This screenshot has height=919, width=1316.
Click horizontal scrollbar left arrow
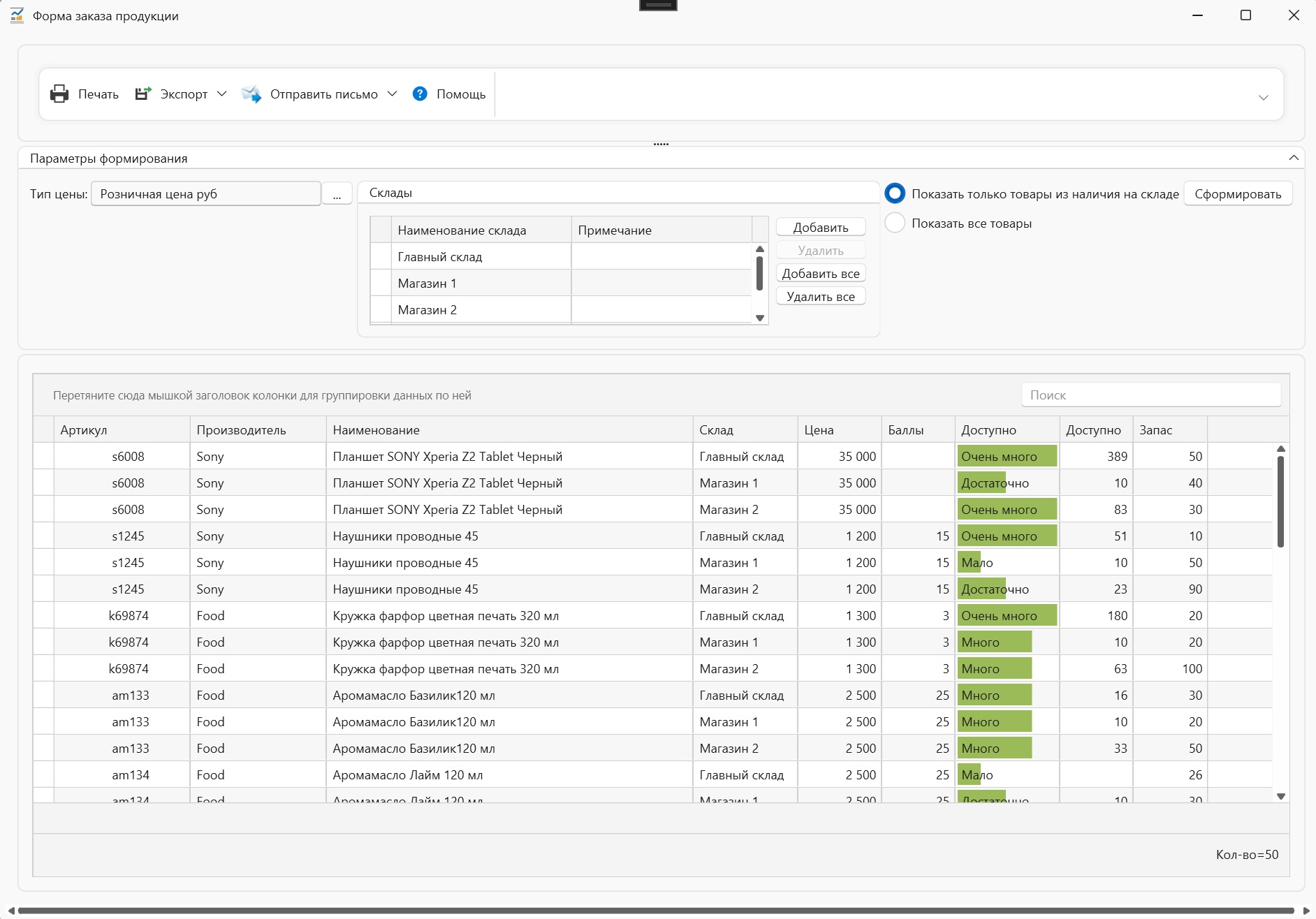tap(10, 911)
